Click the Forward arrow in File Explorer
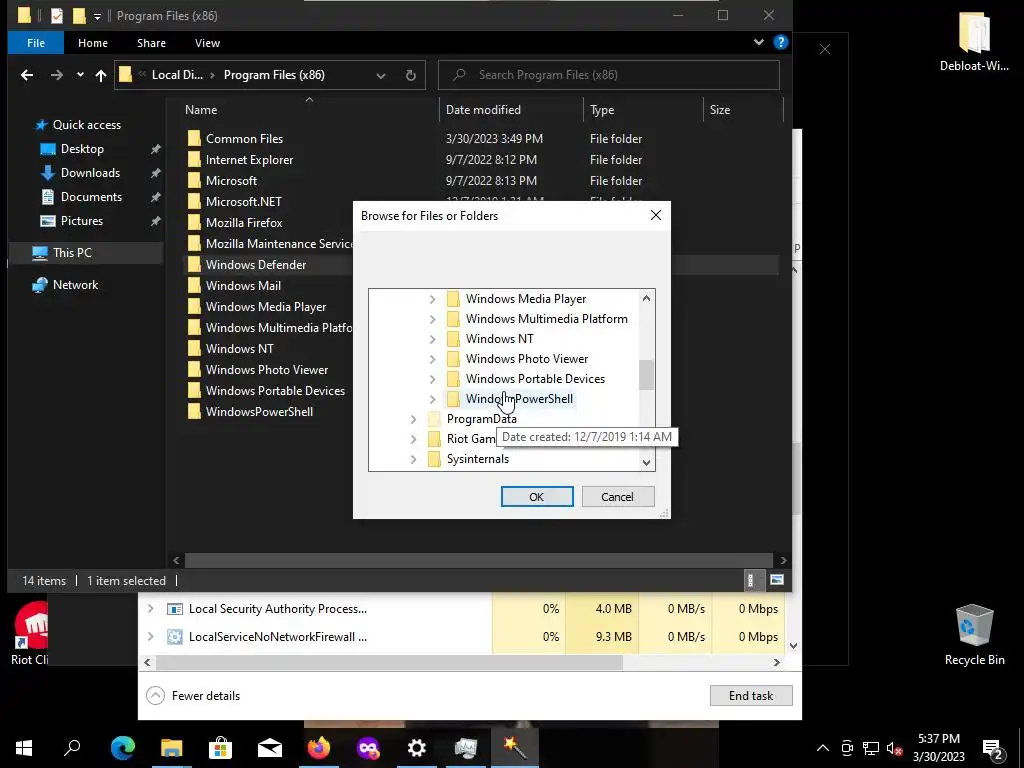This screenshot has height=768, width=1024. (x=57, y=75)
